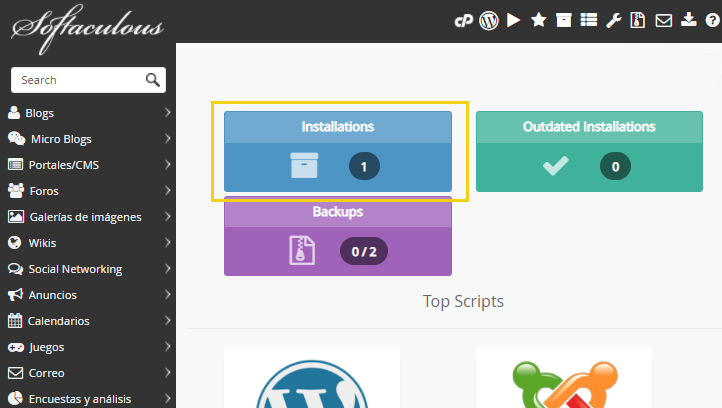This screenshot has height=408, width=722.
Task: Open the Anuncios category
Action: coord(52,295)
